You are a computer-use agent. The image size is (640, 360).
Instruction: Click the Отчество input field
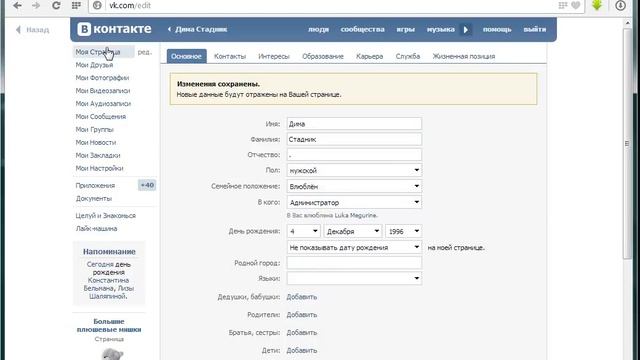click(354, 155)
